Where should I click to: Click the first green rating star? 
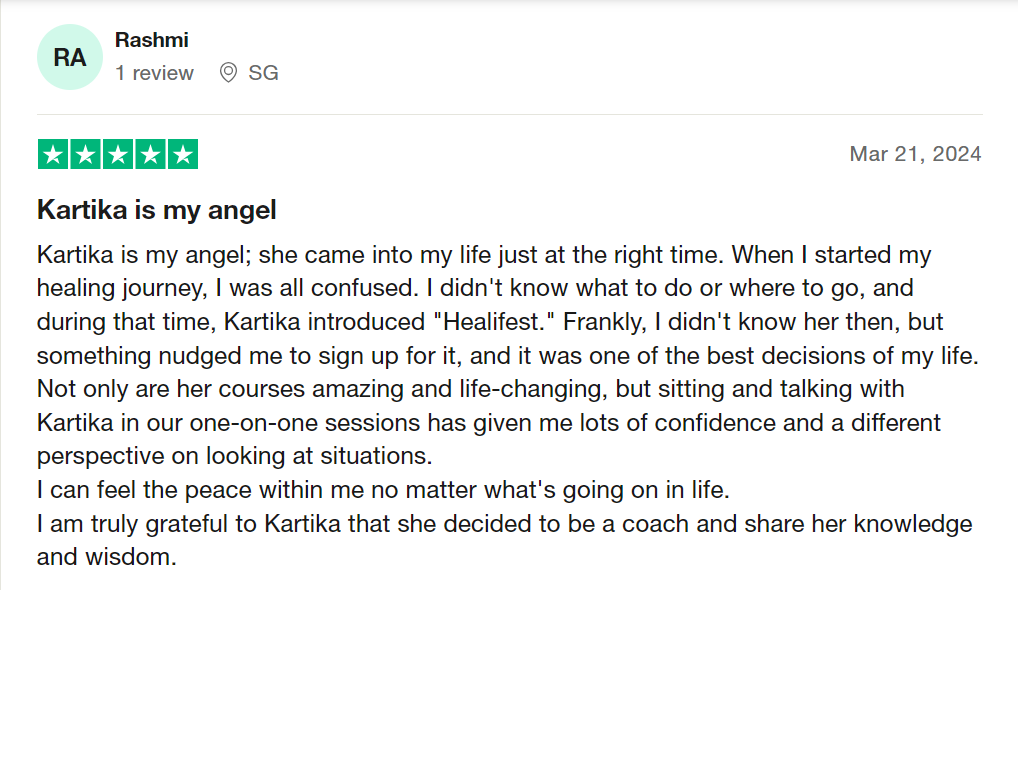coord(53,155)
